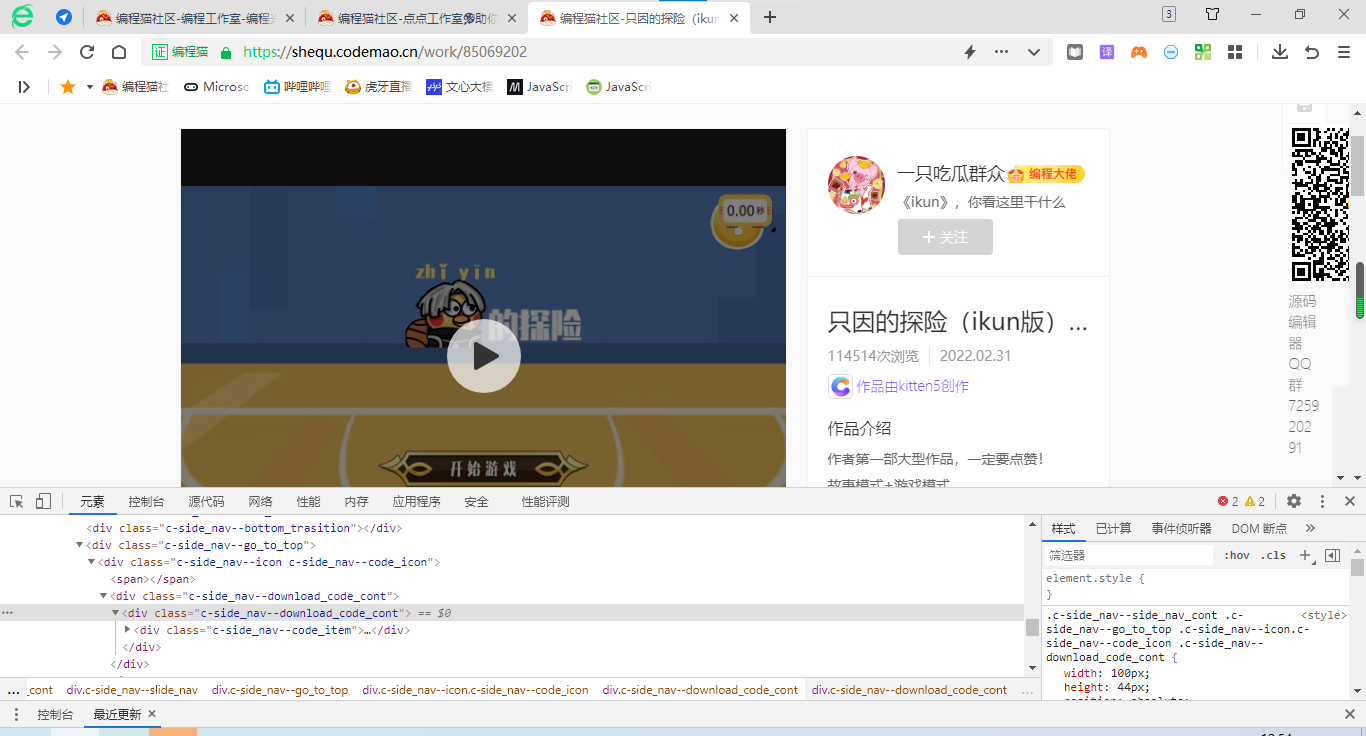Open the 哔哩哔哩 bookmark
1366x736 pixels.
(297, 87)
